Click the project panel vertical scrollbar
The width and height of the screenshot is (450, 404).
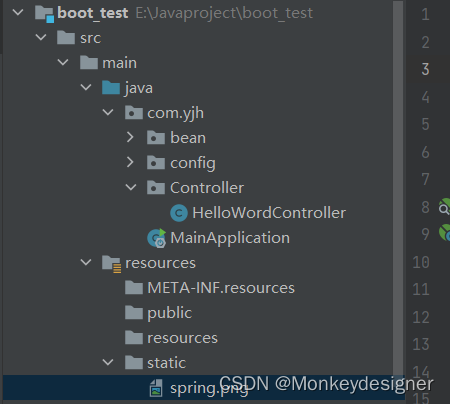(x=398, y=188)
